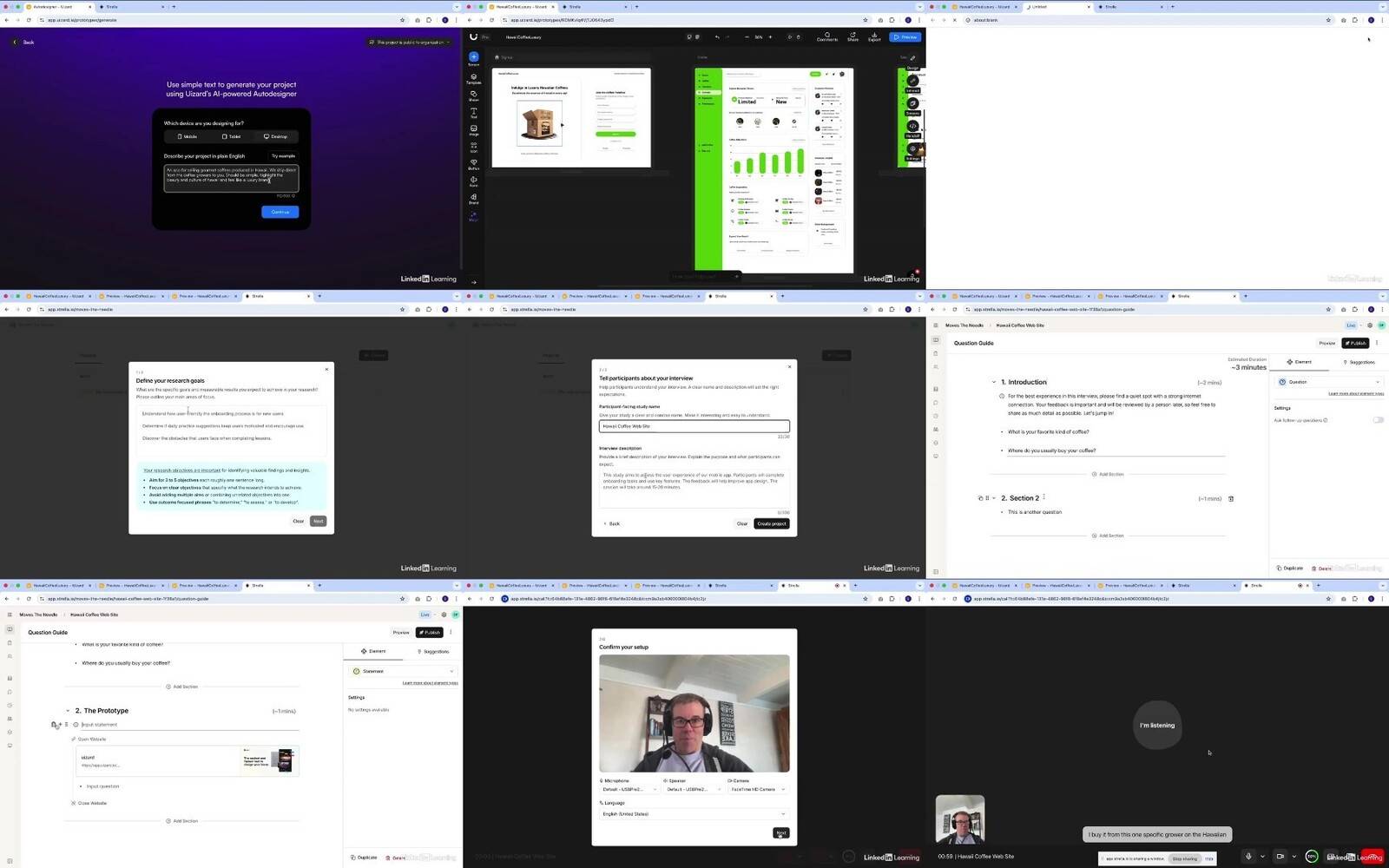Image resolution: width=1389 pixels, height=868 pixels.
Task: Select the Text tool in Uizard sidebar
Action: pyautogui.click(x=473, y=112)
